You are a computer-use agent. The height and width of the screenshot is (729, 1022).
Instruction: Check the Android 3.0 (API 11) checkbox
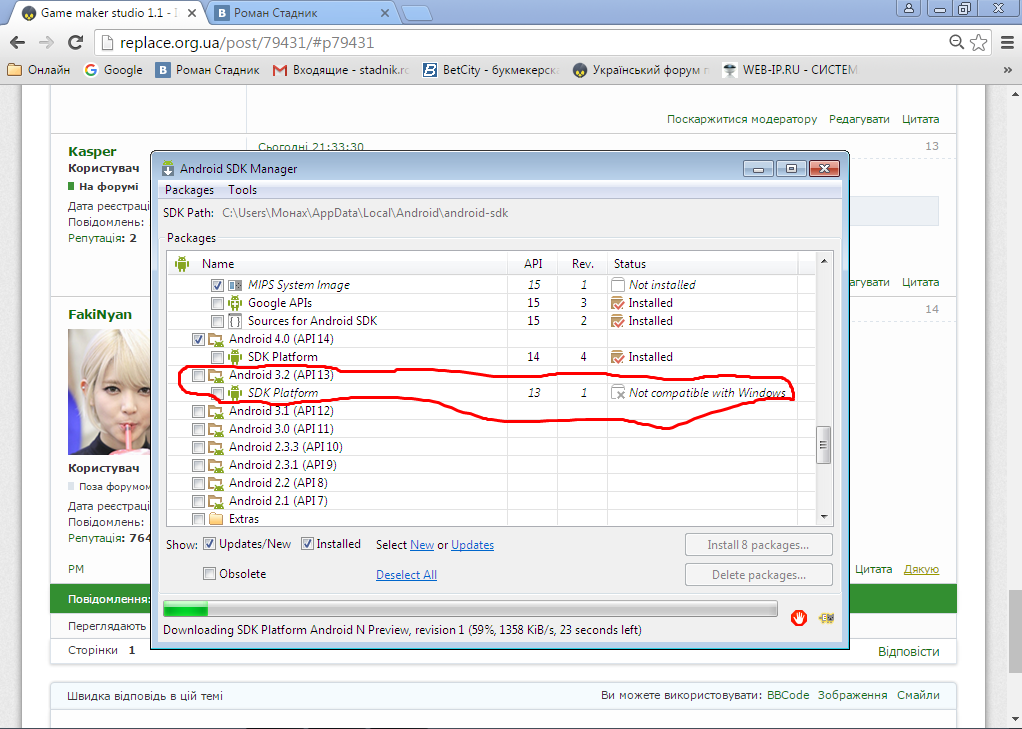tap(198, 429)
